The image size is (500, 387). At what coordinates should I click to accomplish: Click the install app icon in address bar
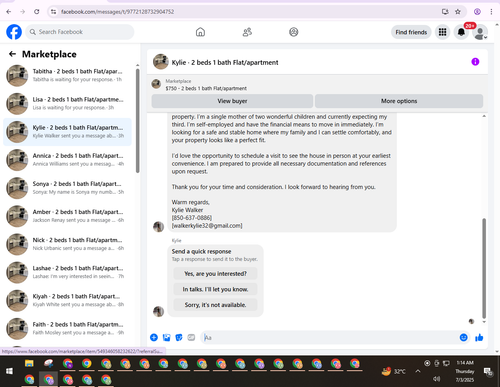[x=445, y=12]
